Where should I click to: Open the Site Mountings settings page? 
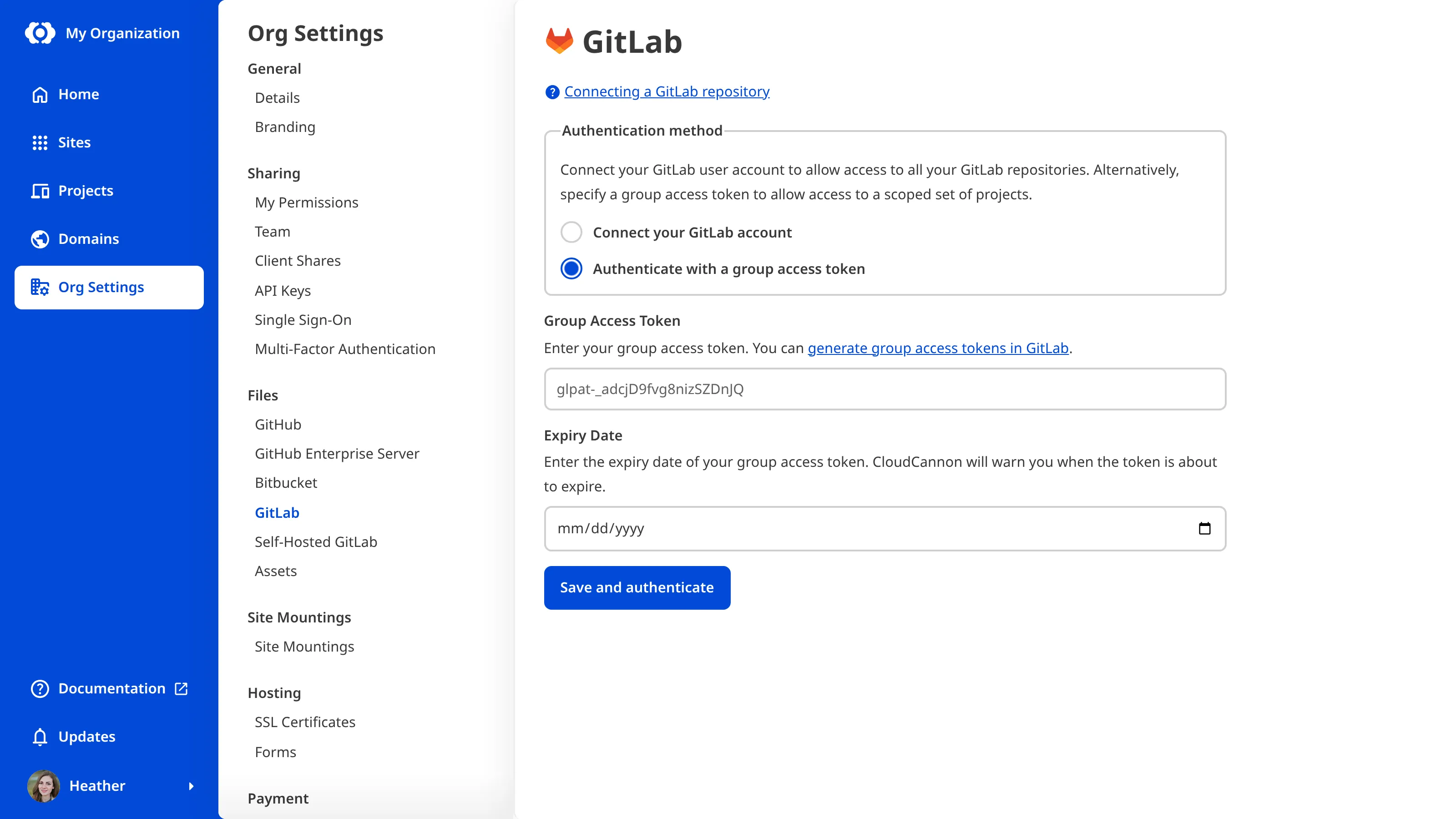304,647
